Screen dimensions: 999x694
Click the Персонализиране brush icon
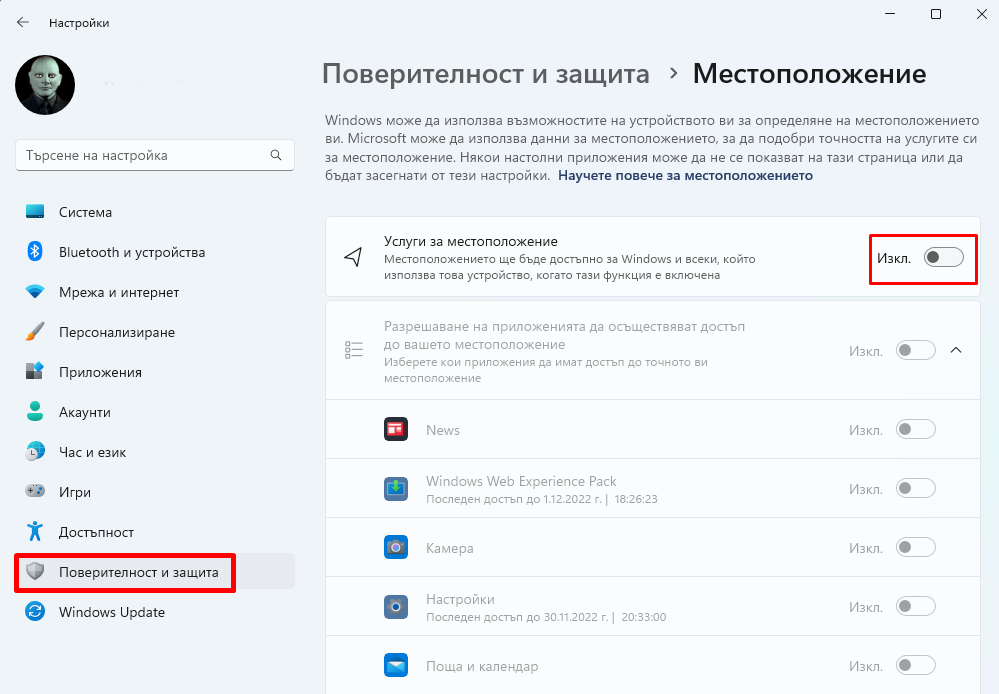tap(35, 332)
